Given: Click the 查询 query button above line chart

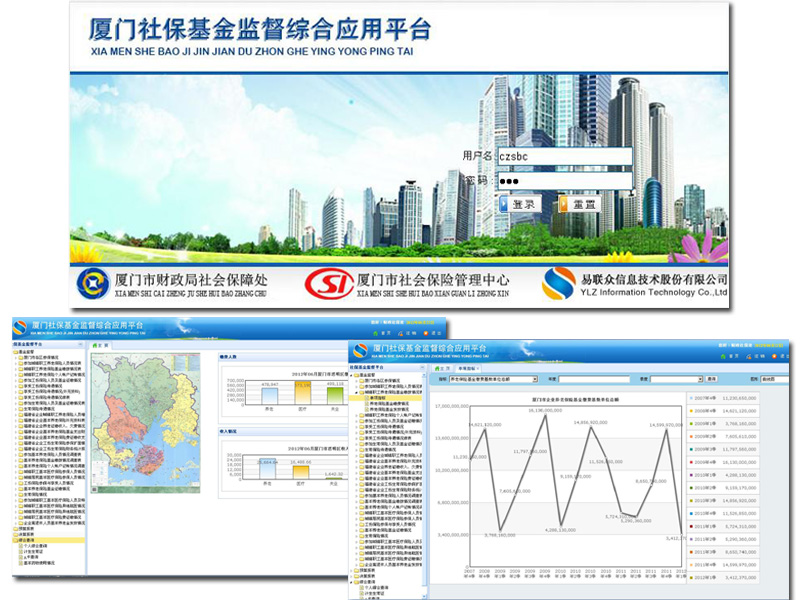Looking at the screenshot, I should click(x=711, y=379).
